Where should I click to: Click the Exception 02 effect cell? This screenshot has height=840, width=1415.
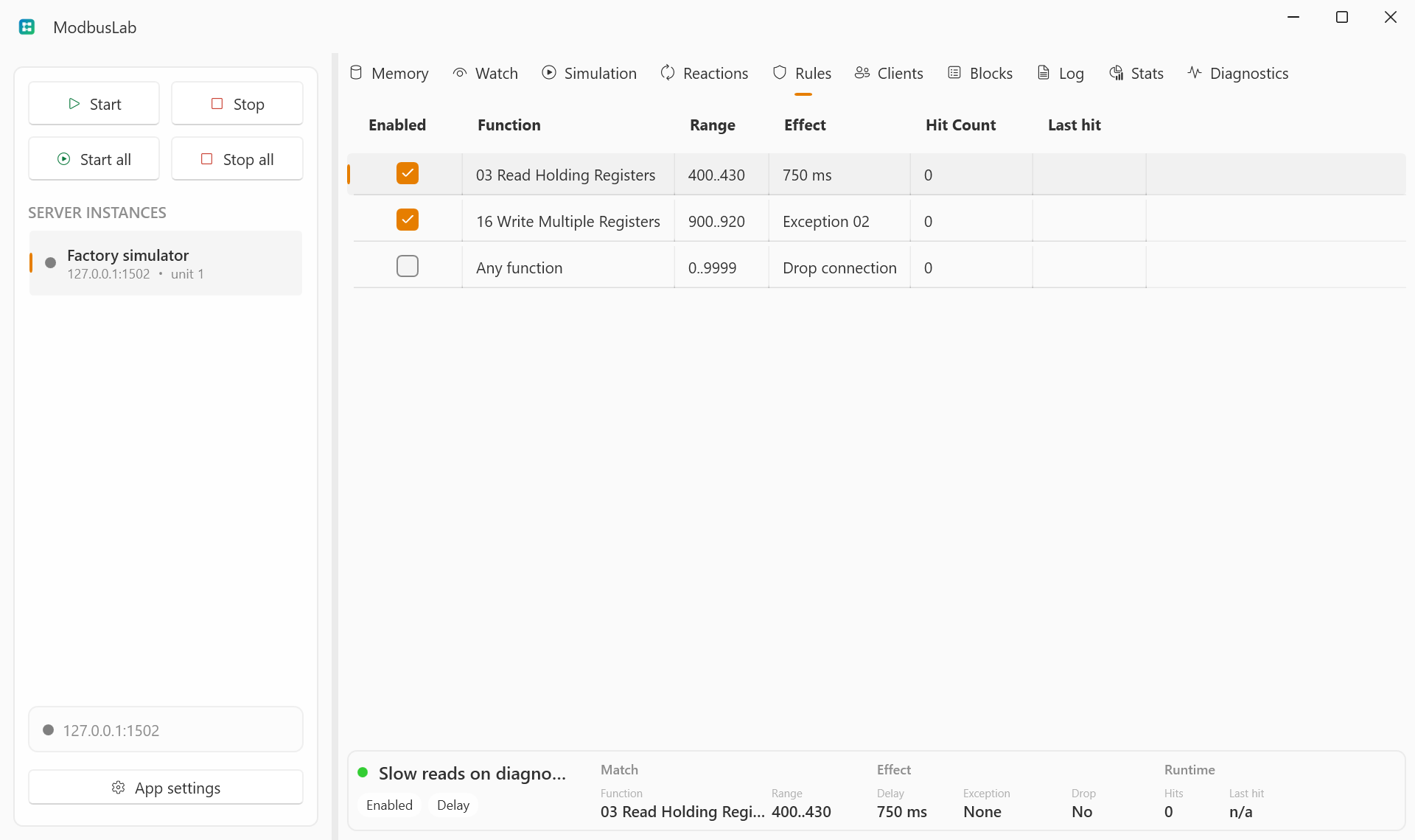(x=839, y=221)
